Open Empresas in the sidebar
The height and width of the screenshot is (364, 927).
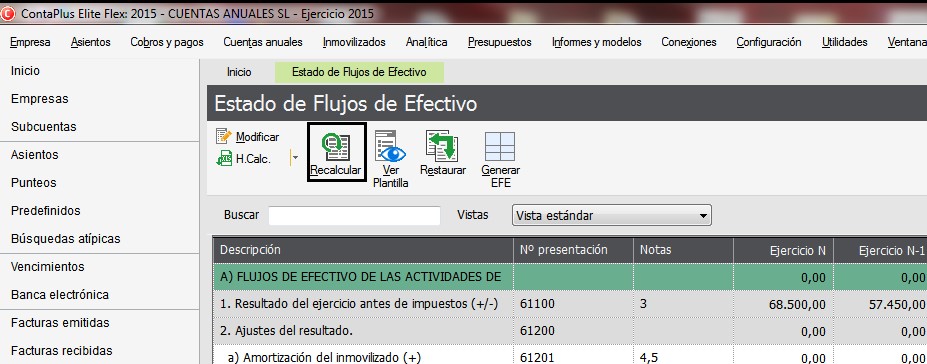(40, 99)
